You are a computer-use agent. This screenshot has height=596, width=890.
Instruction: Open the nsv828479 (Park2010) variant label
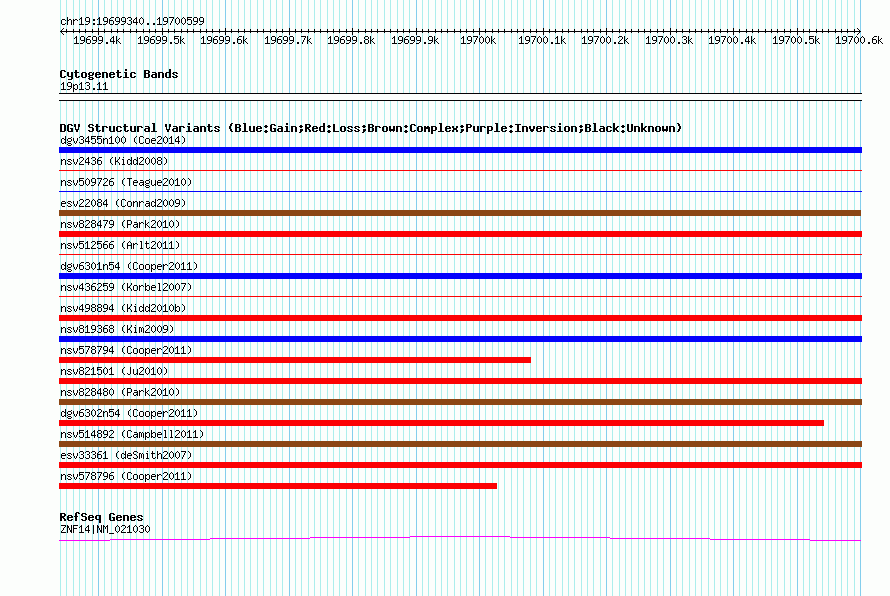120,224
